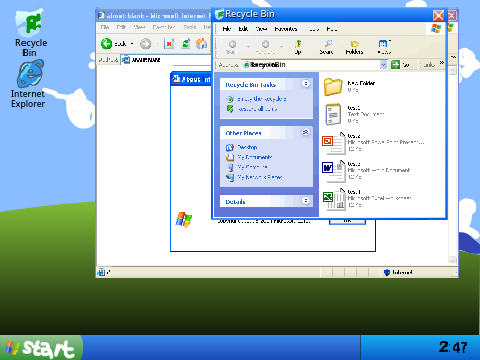Image resolution: width=480 pixels, height=360 pixels.
Task: Click the green Go arrow button
Action: pyautogui.click(x=395, y=64)
